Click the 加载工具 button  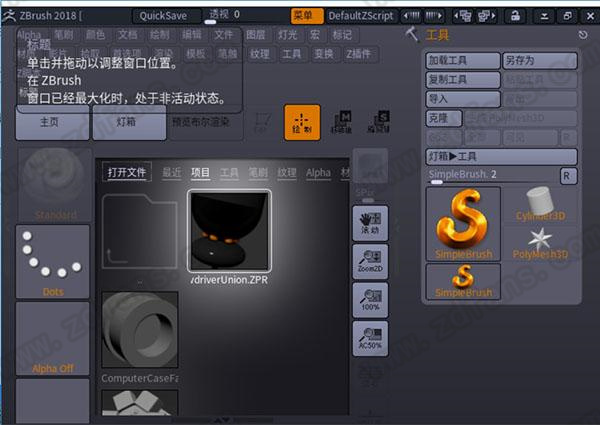(x=463, y=60)
